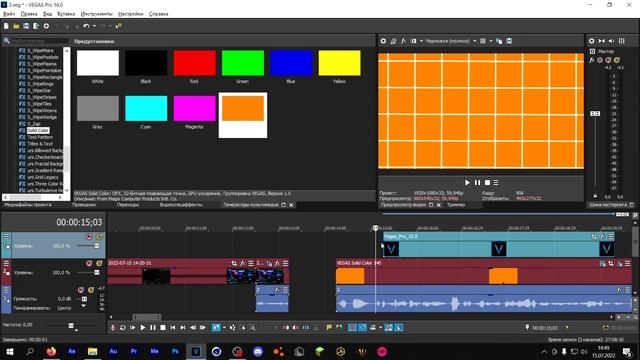Screen dimensions: 640x360
Task: Click record button in timeline transport
Action: click(x=113, y=327)
